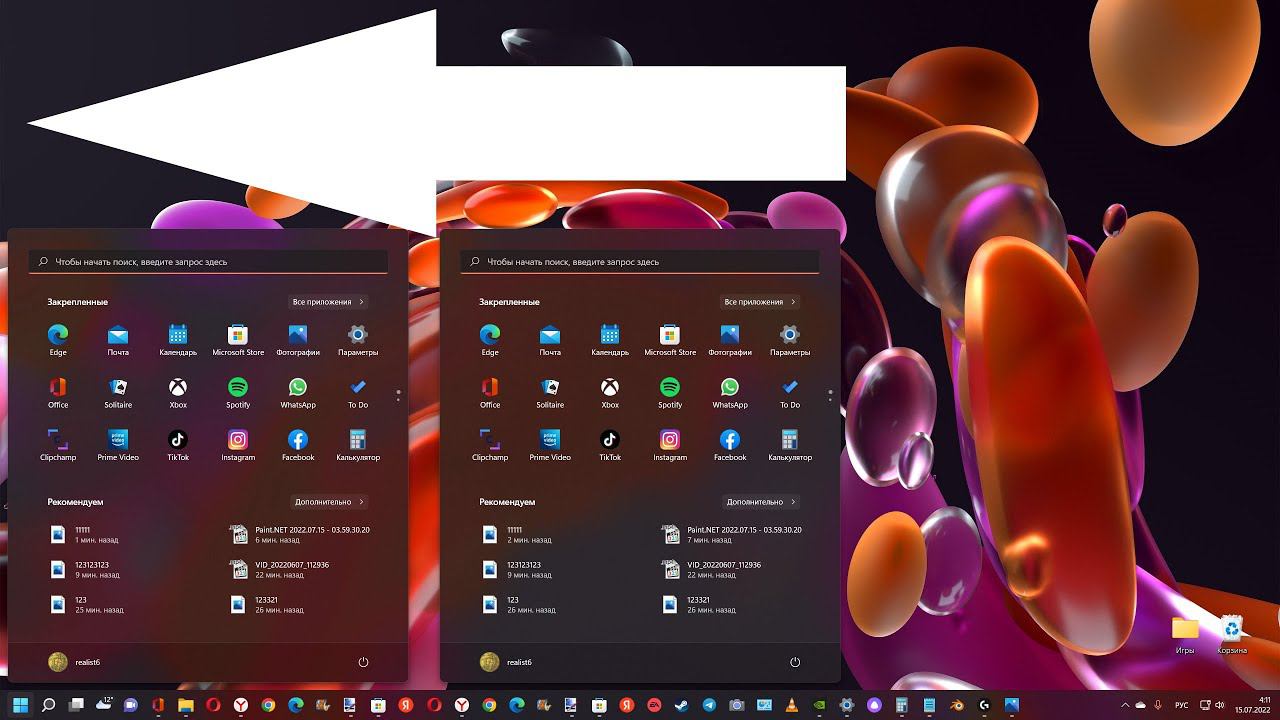Launch Spotify from the right Start menu
The image size is (1280, 720).
click(670, 392)
